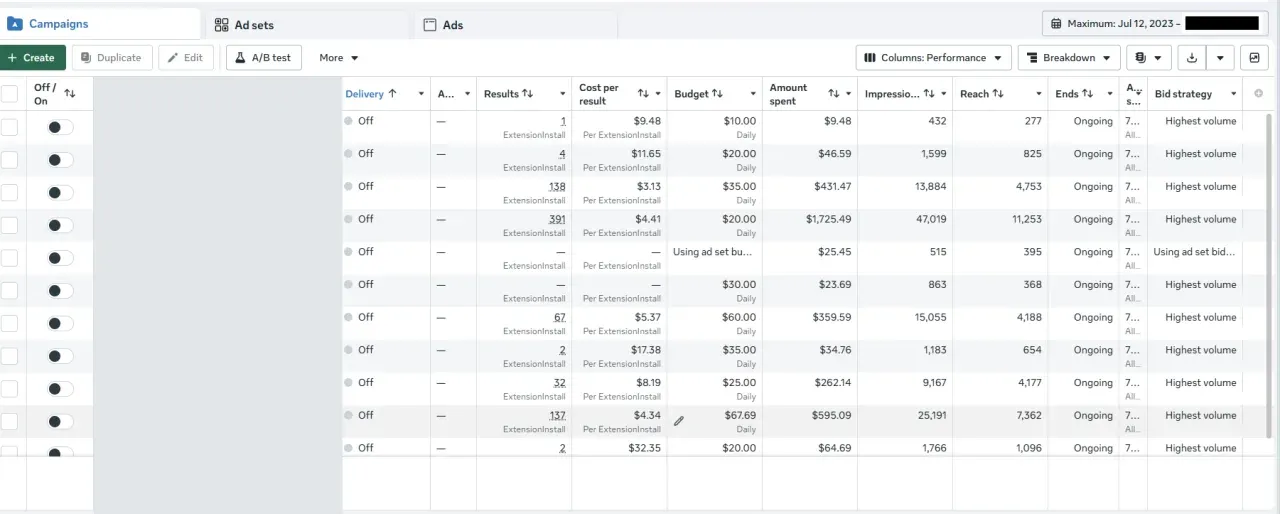
Task: Click the green Create button
Action: tap(33, 58)
